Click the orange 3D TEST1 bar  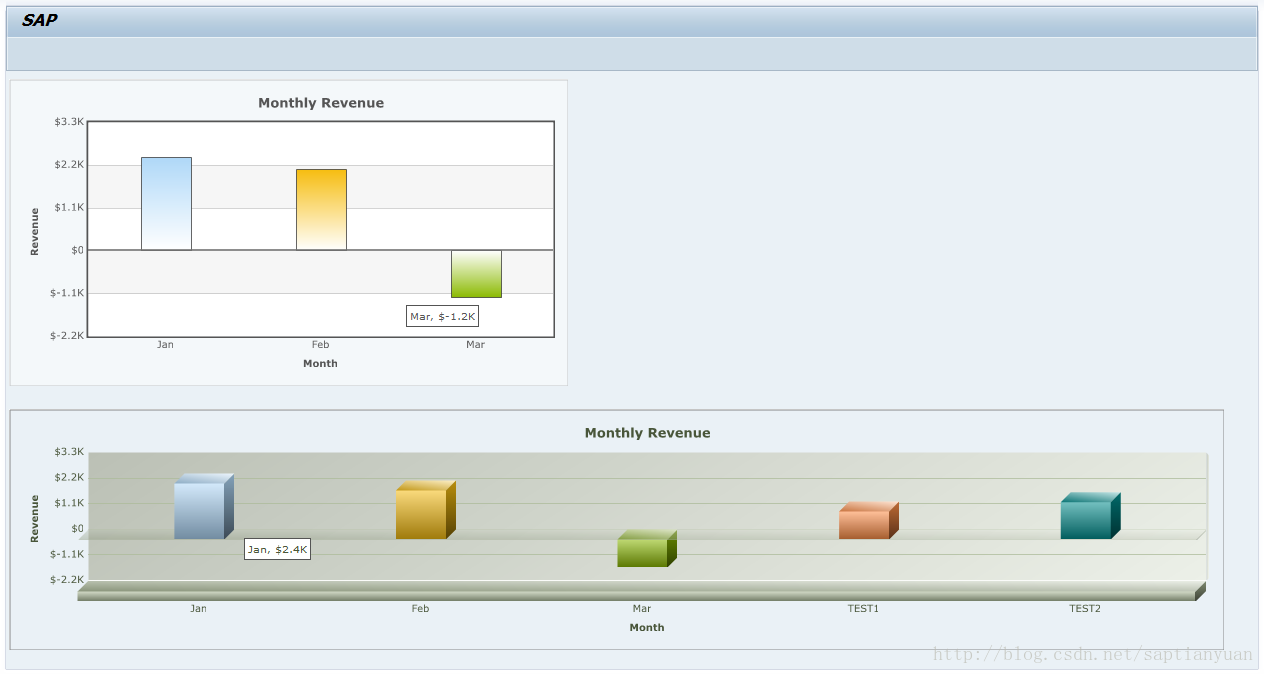(x=869, y=521)
